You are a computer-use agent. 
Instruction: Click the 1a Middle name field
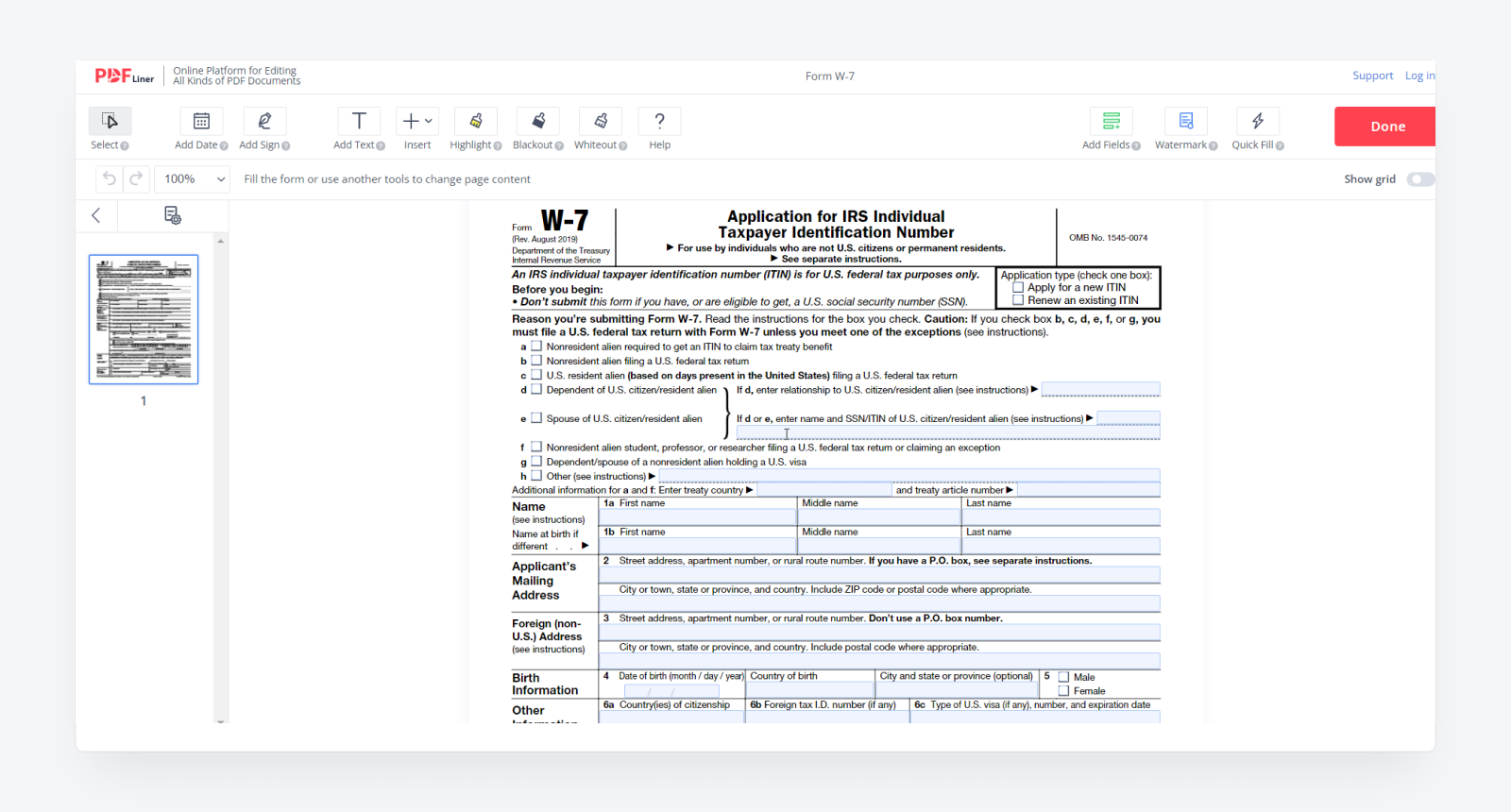point(879,517)
